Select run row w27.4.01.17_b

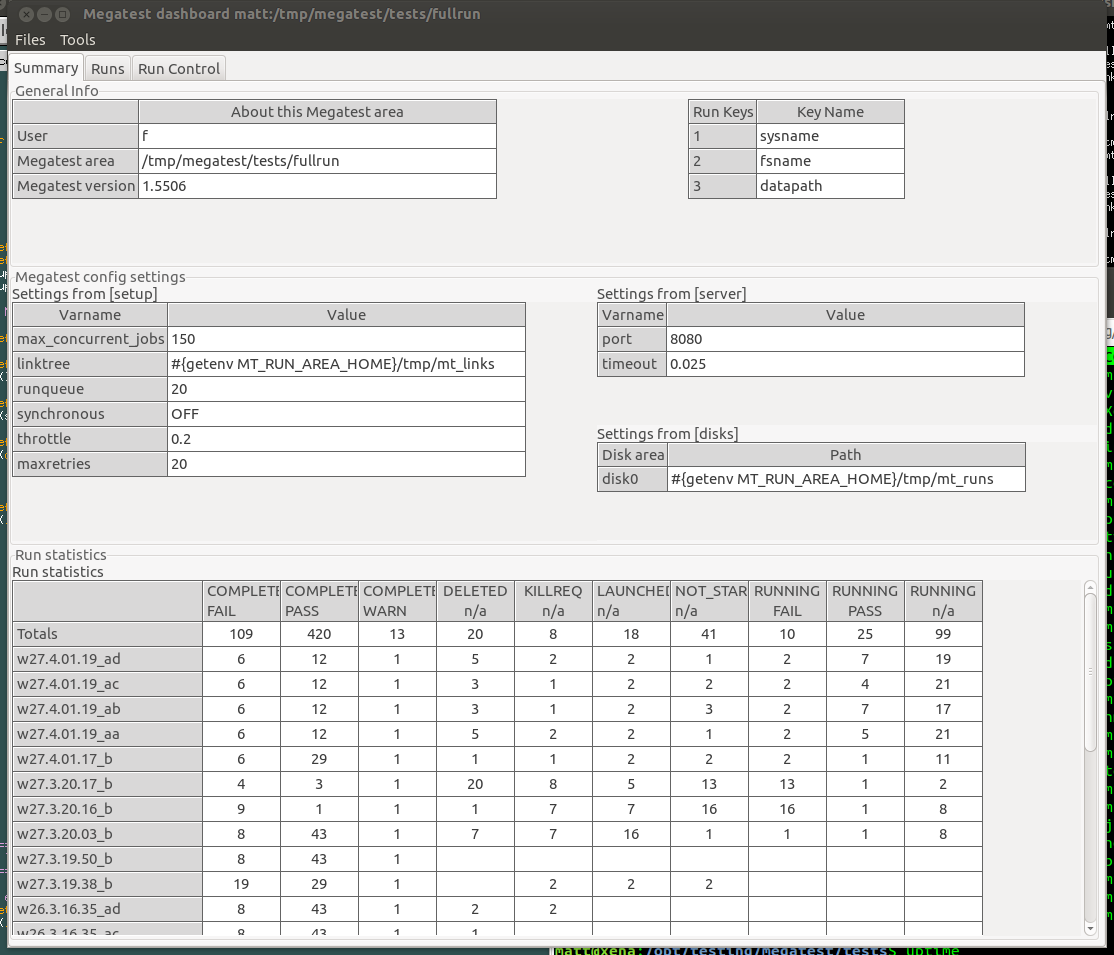(107, 759)
